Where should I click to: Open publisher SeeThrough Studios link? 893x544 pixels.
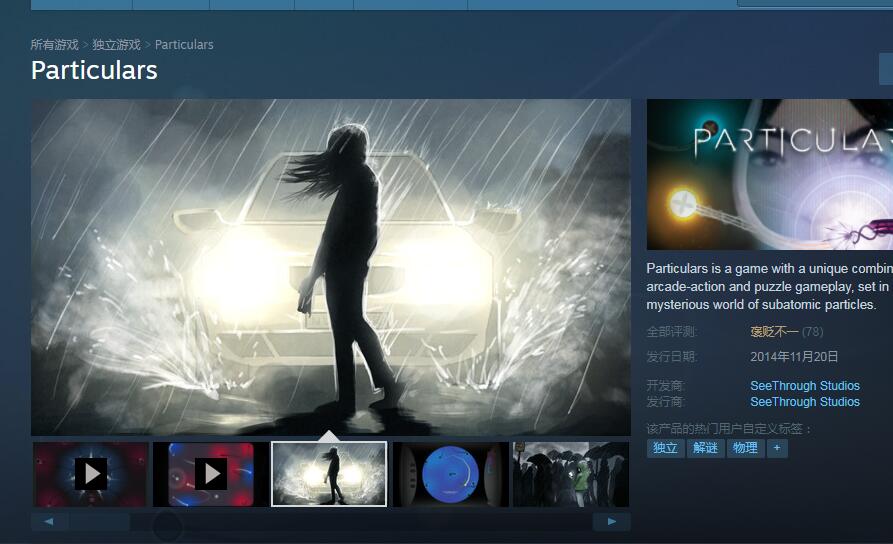pyautogui.click(x=805, y=402)
